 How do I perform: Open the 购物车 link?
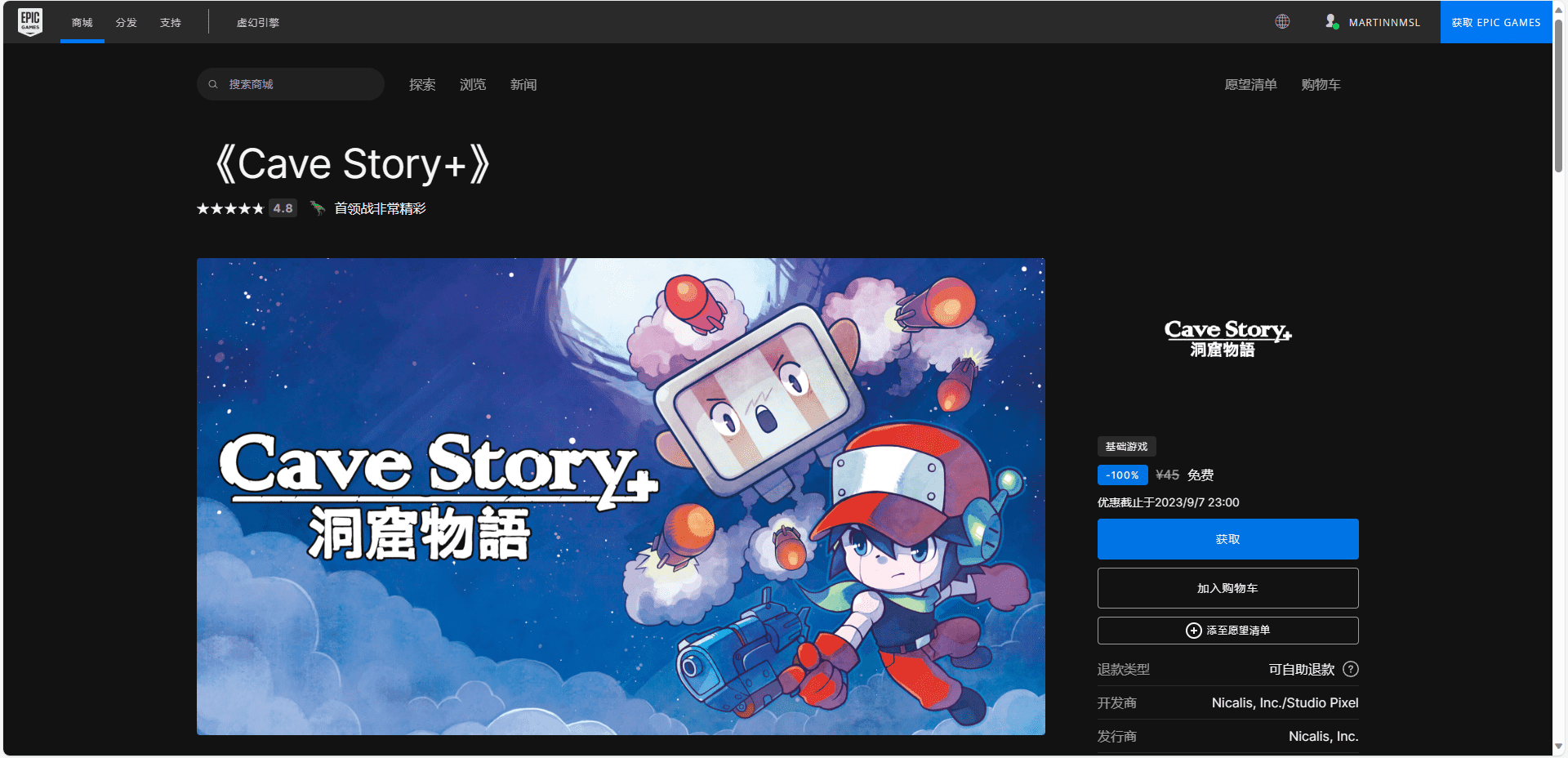tap(1321, 84)
